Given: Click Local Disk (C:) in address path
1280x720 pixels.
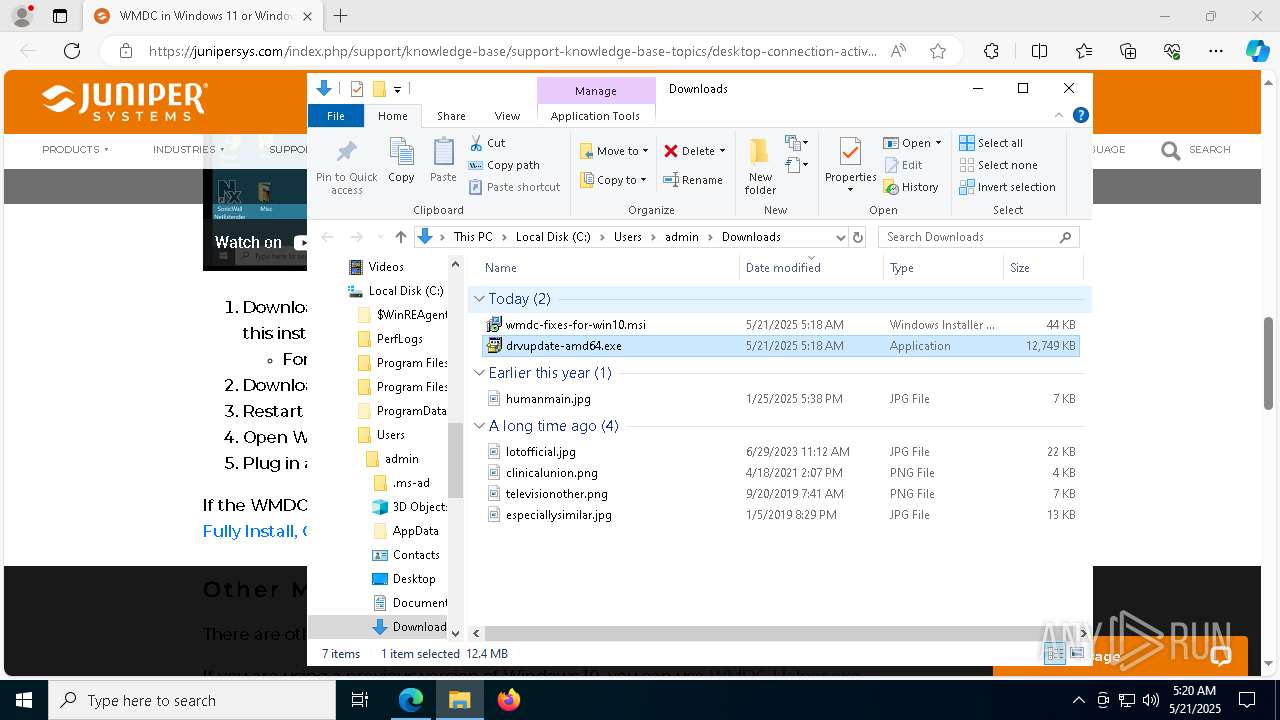Looking at the screenshot, I should [x=553, y=237].
